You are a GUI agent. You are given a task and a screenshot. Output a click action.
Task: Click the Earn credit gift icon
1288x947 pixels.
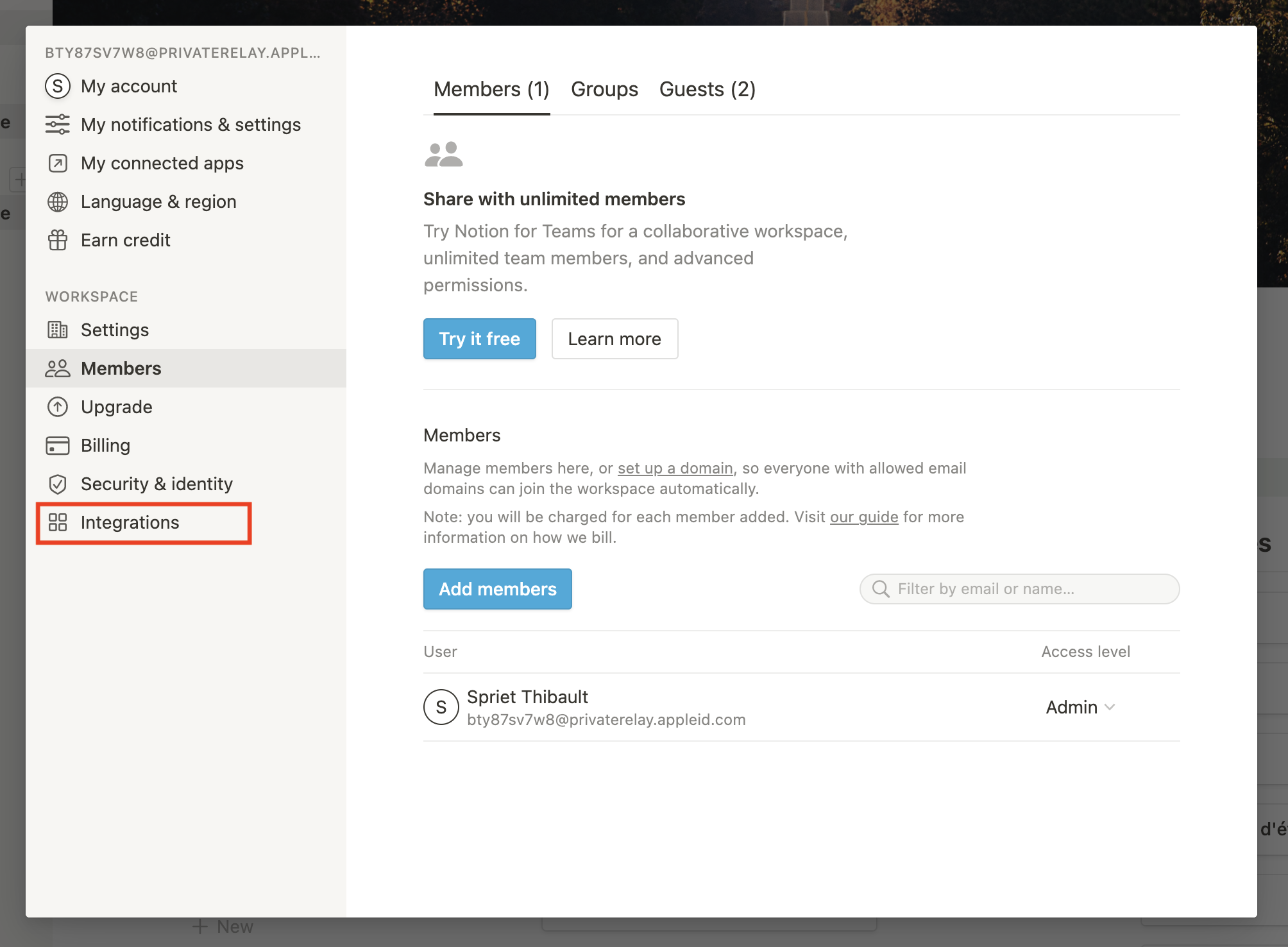click(58, 240)
